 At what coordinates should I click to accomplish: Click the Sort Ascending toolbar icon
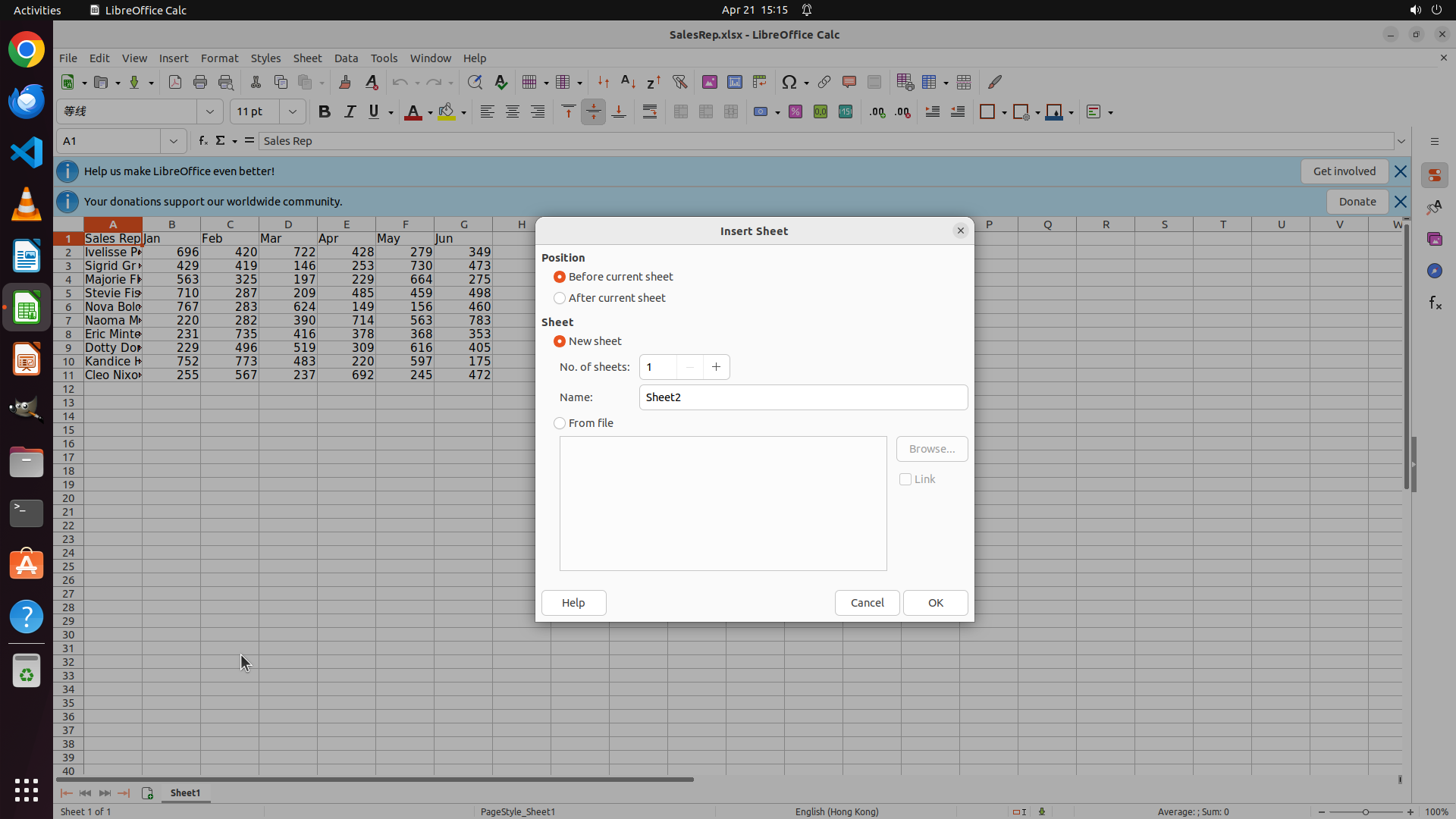pyautogui.click(x=628, y=82)
